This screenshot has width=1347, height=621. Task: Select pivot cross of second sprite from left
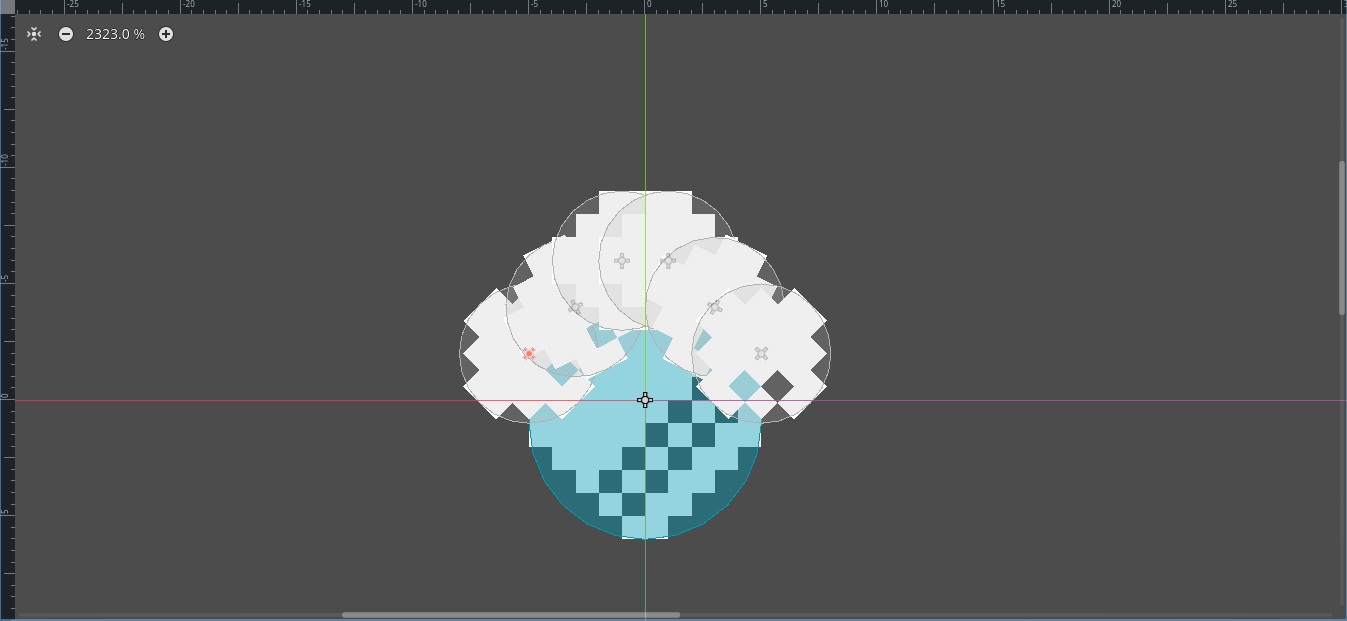[575, 307]
